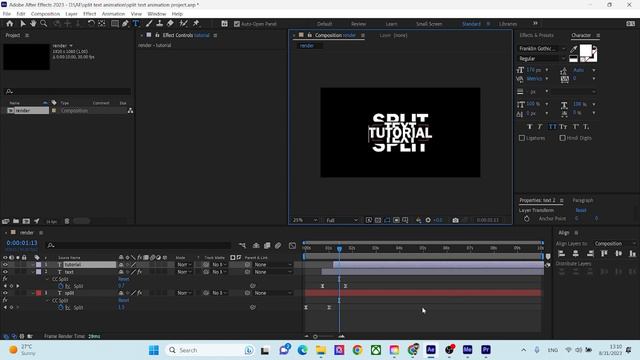Collapse CC Split effect under text layer

pyautogui.click(x=48, y=279)
